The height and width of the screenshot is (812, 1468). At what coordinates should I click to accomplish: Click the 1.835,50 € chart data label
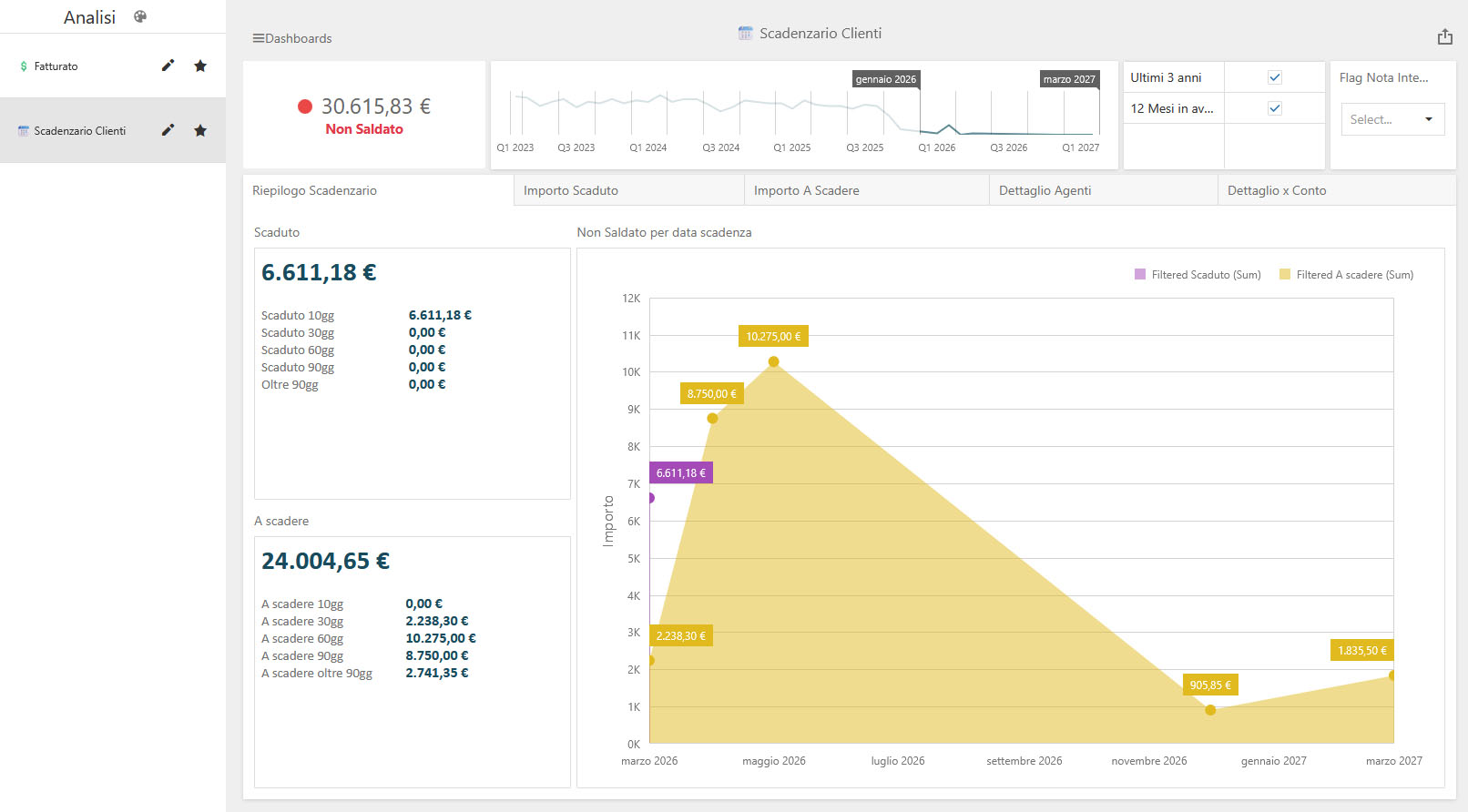[x=1362, y=651]
